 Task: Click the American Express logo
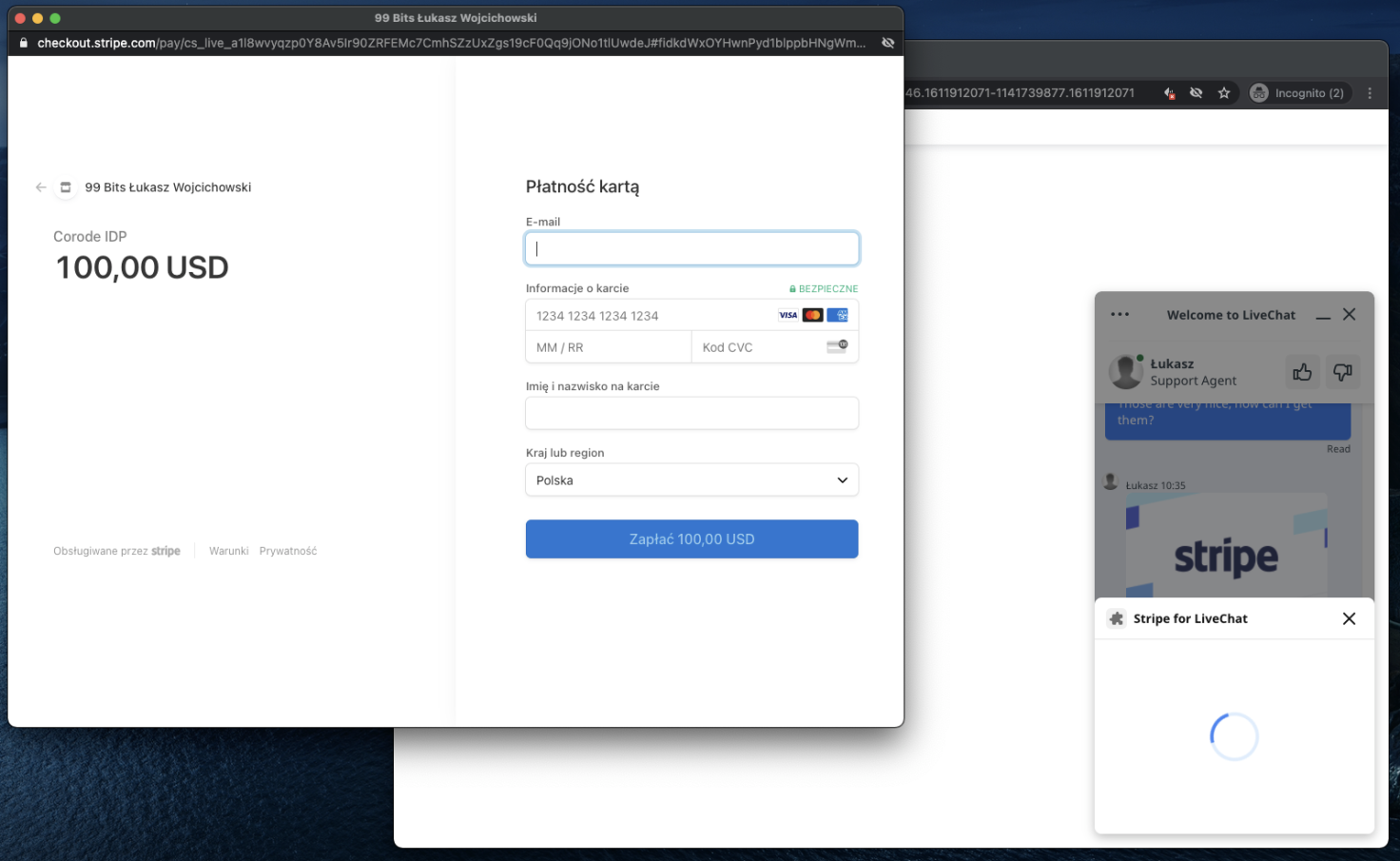coord(837,315)
